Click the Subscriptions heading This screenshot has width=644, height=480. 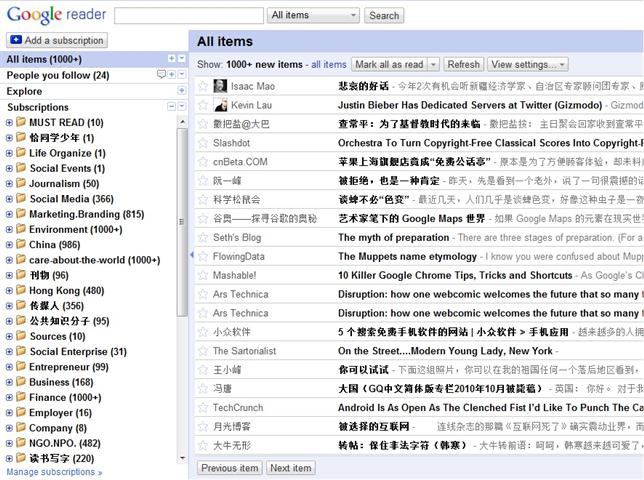[38, 107]
